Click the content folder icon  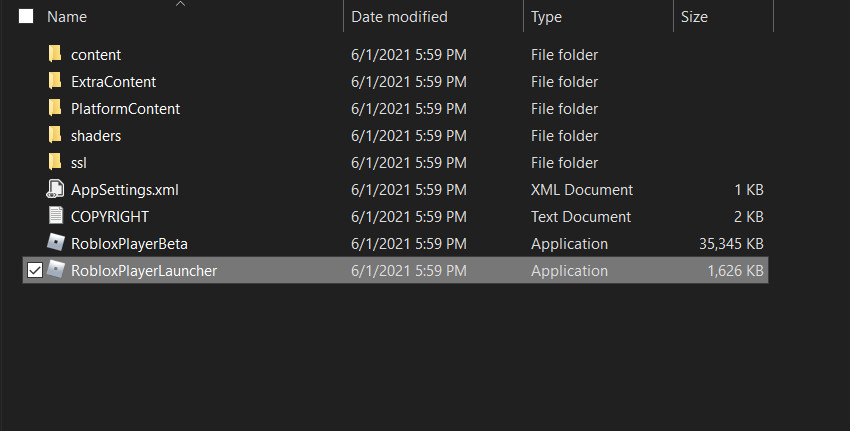click(x=55, y=54)
